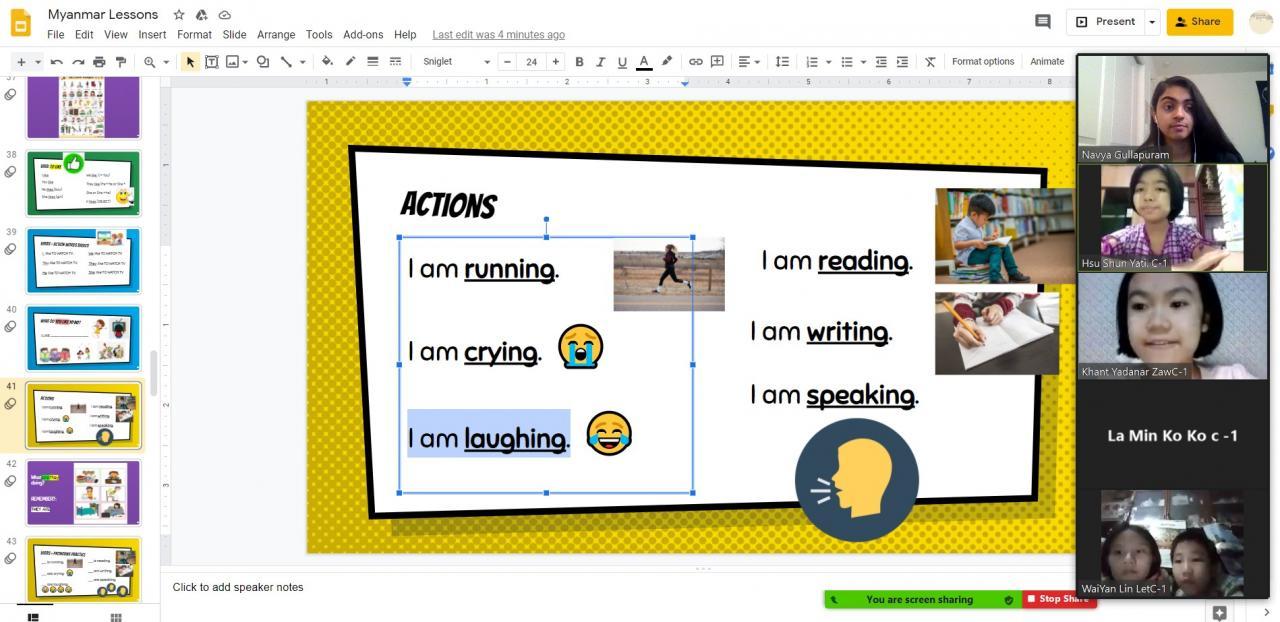Image resolution: width=1280 pixels, height=622 pixels.
Task: Print the presentation using the printer icon
Action: (x=99, y=62)
